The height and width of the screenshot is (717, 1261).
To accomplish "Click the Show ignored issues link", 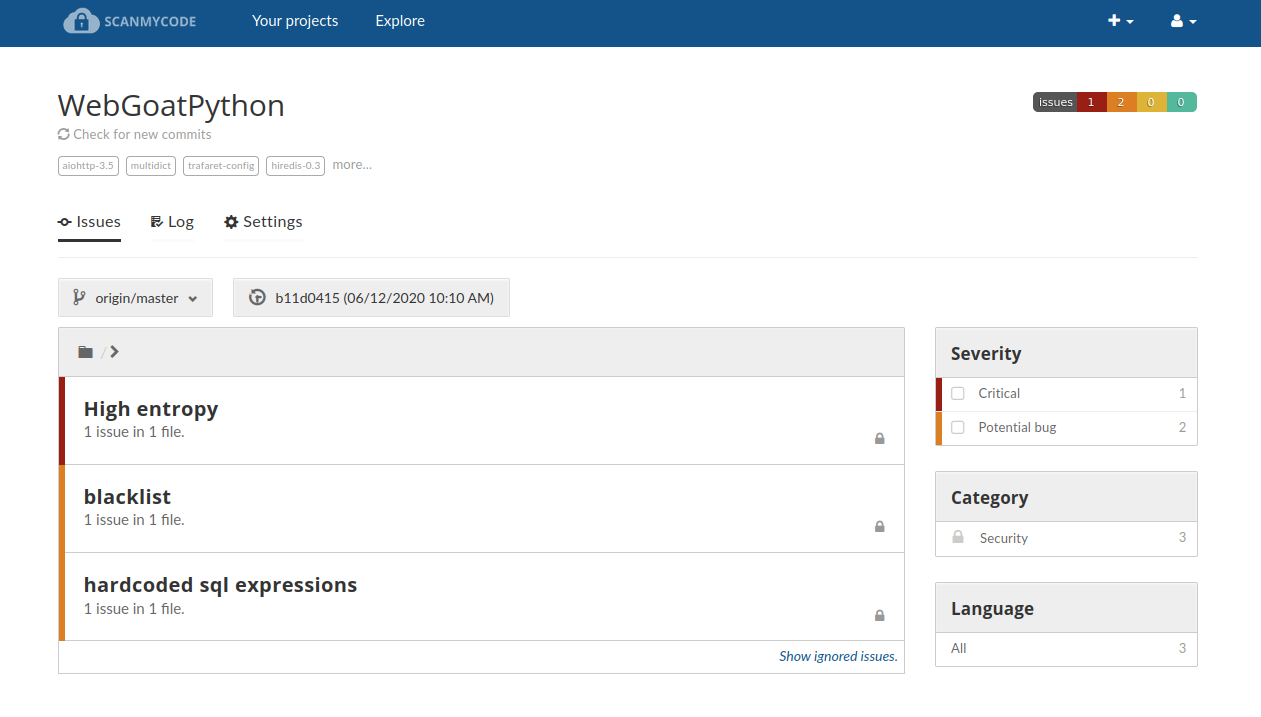I will [838, 657].
